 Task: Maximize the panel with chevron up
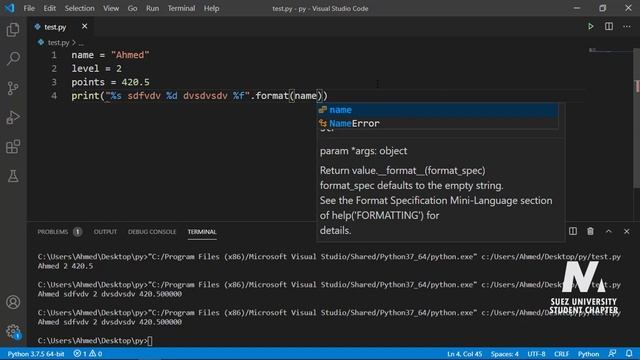pos(609,231)
